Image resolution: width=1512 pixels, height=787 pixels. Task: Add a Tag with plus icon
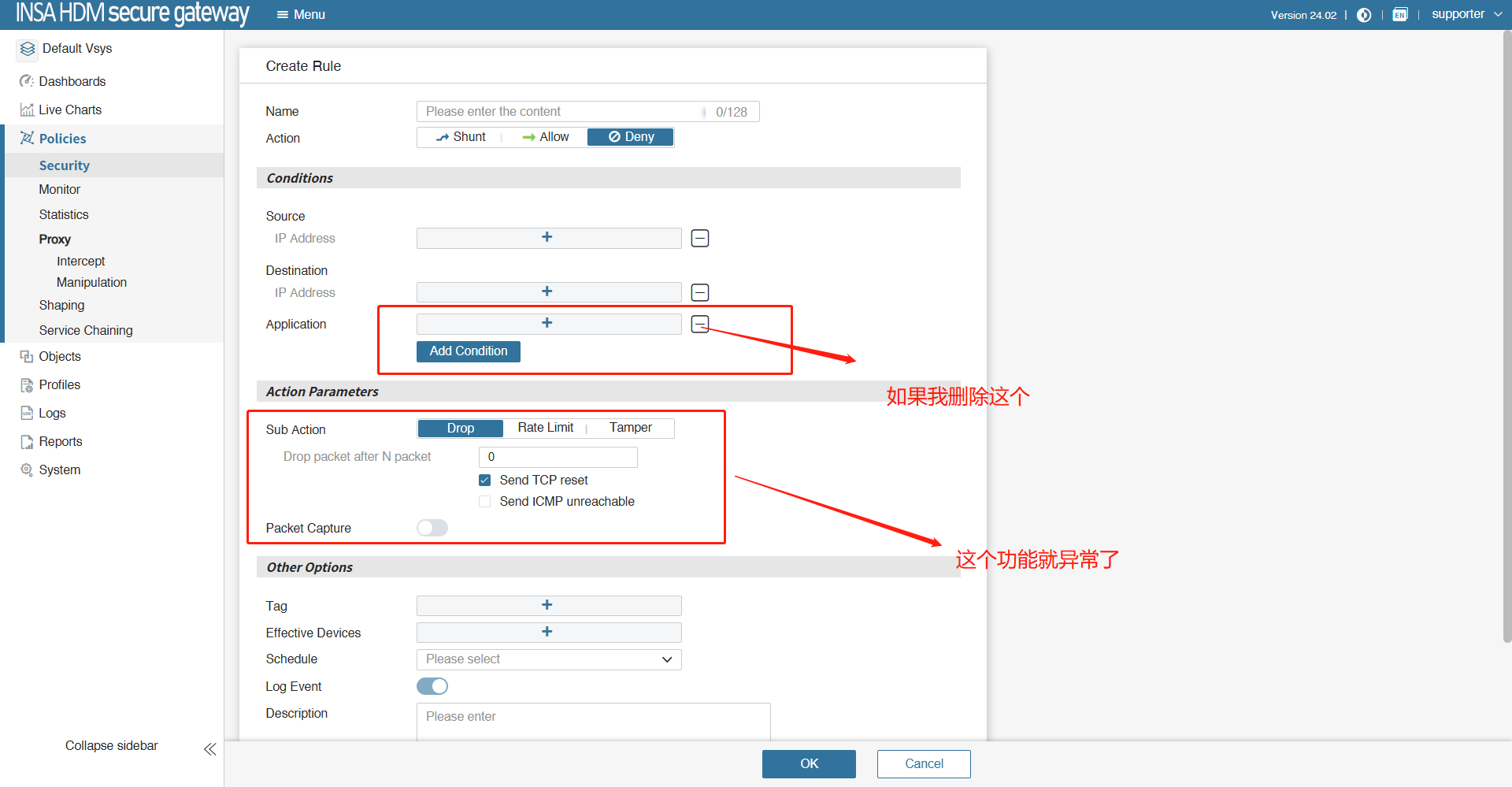point(547,605)
